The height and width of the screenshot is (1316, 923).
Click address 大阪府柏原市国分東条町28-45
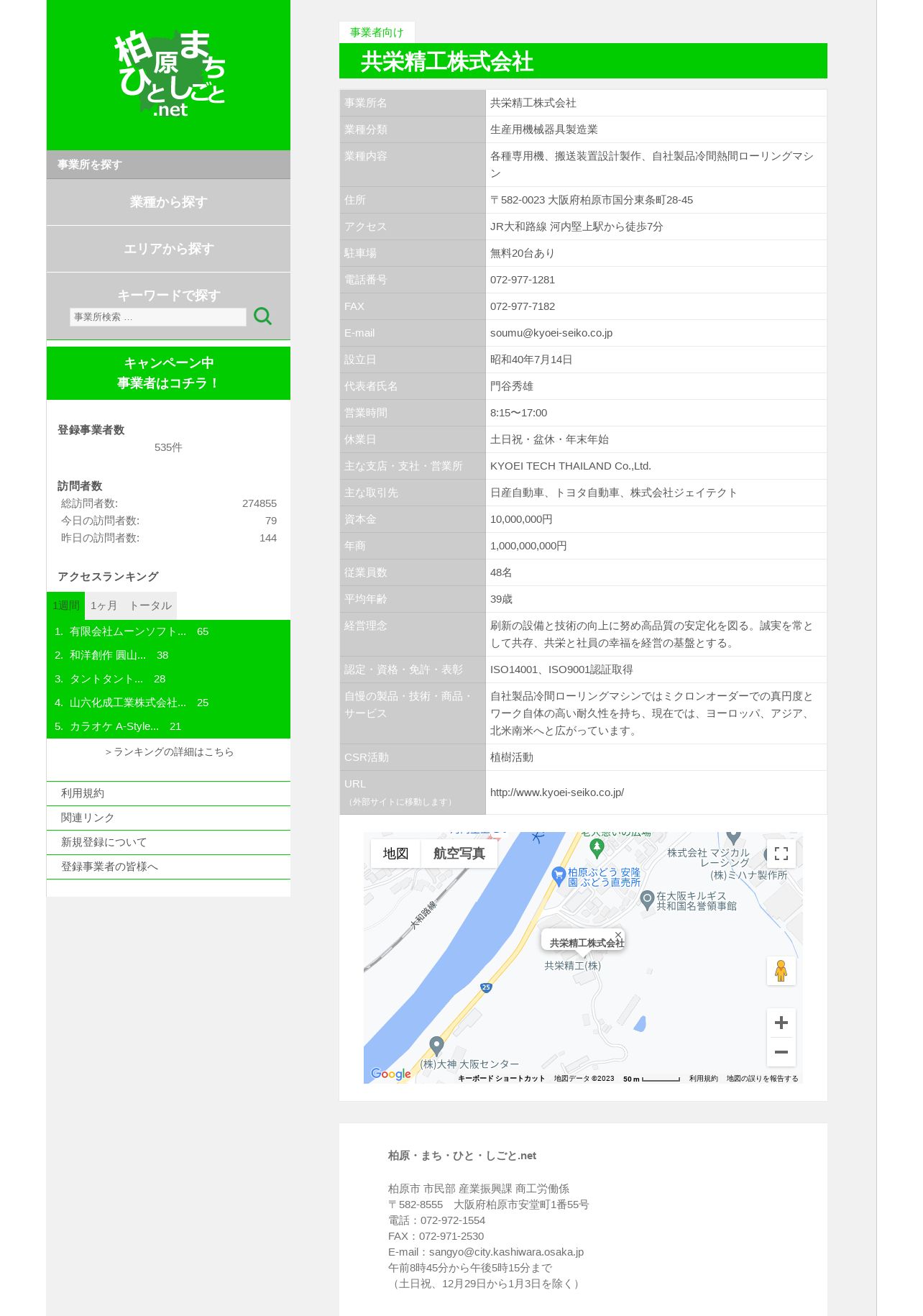(620, 200)
